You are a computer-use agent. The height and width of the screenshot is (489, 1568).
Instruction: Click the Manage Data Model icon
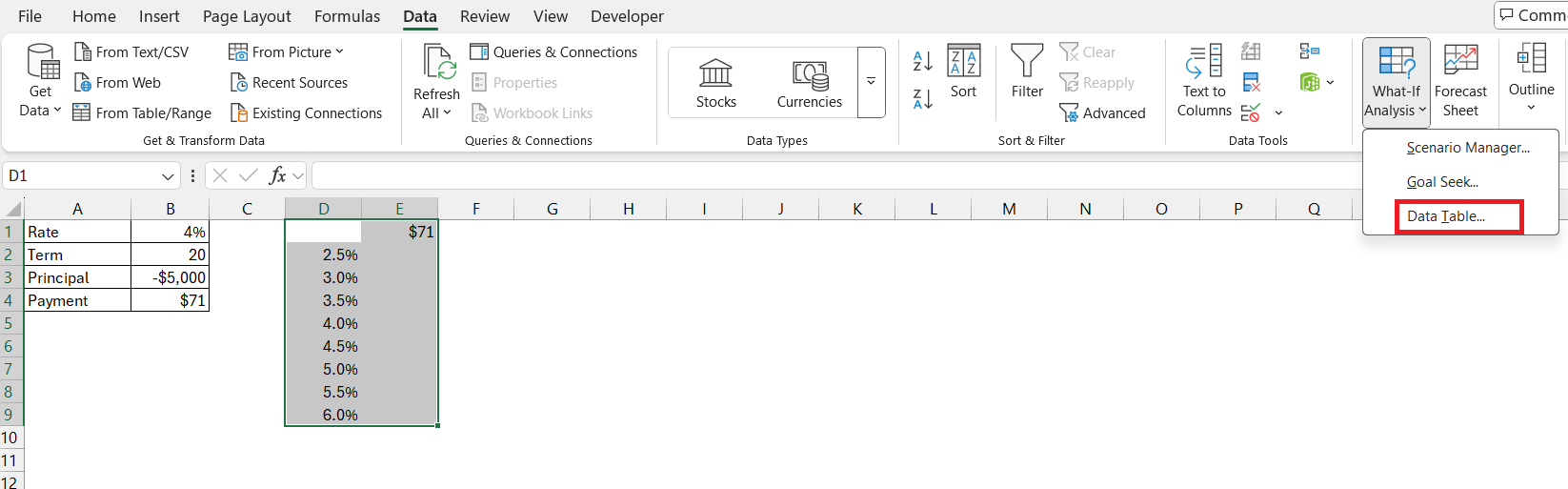(x=1310, y=83)
